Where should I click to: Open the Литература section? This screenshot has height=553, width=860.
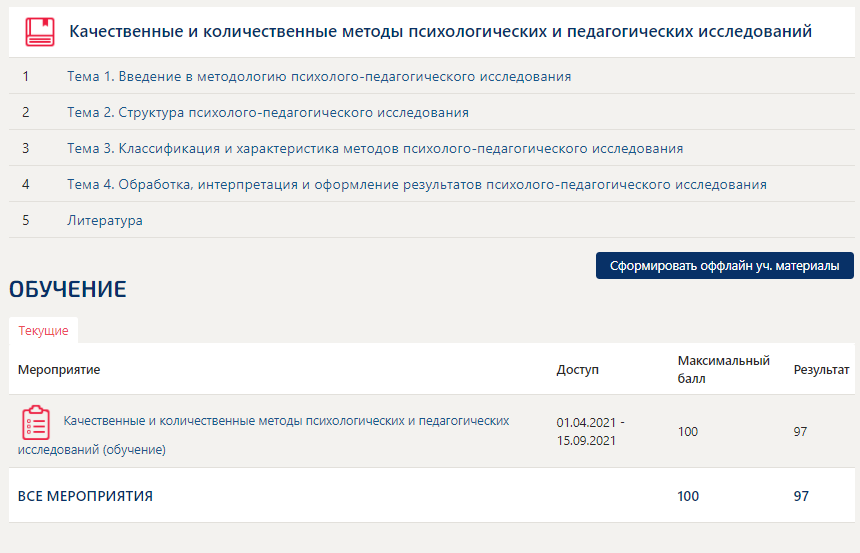(105, 220)
